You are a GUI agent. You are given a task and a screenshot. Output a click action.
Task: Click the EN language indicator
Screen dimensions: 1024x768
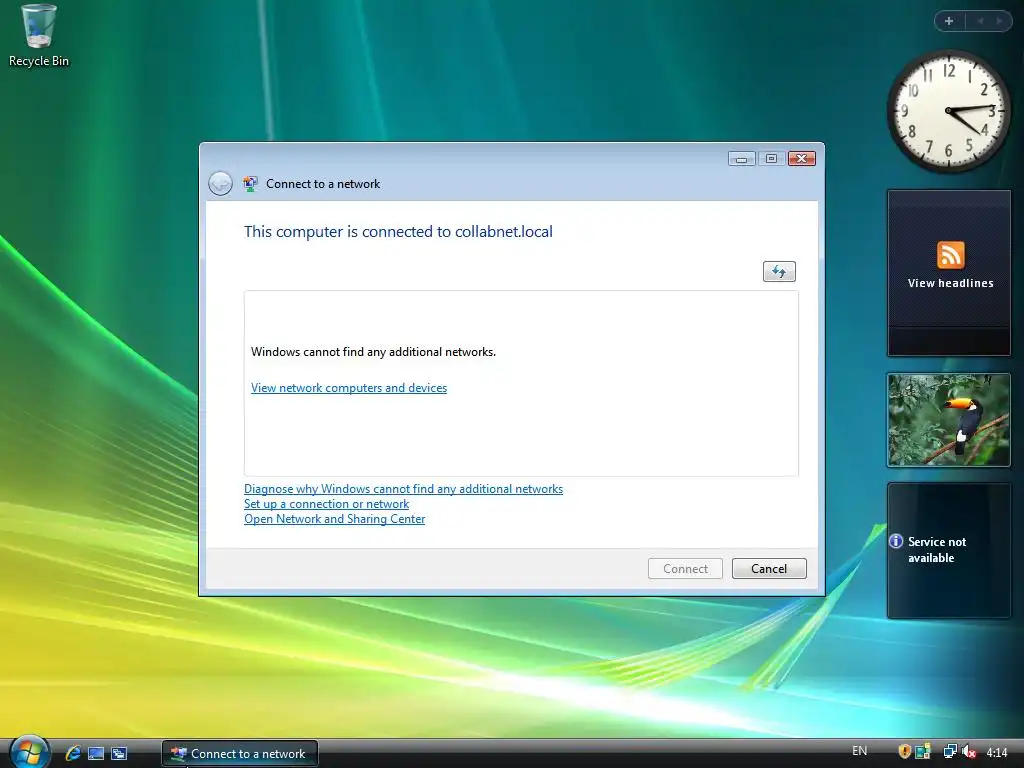859,751
